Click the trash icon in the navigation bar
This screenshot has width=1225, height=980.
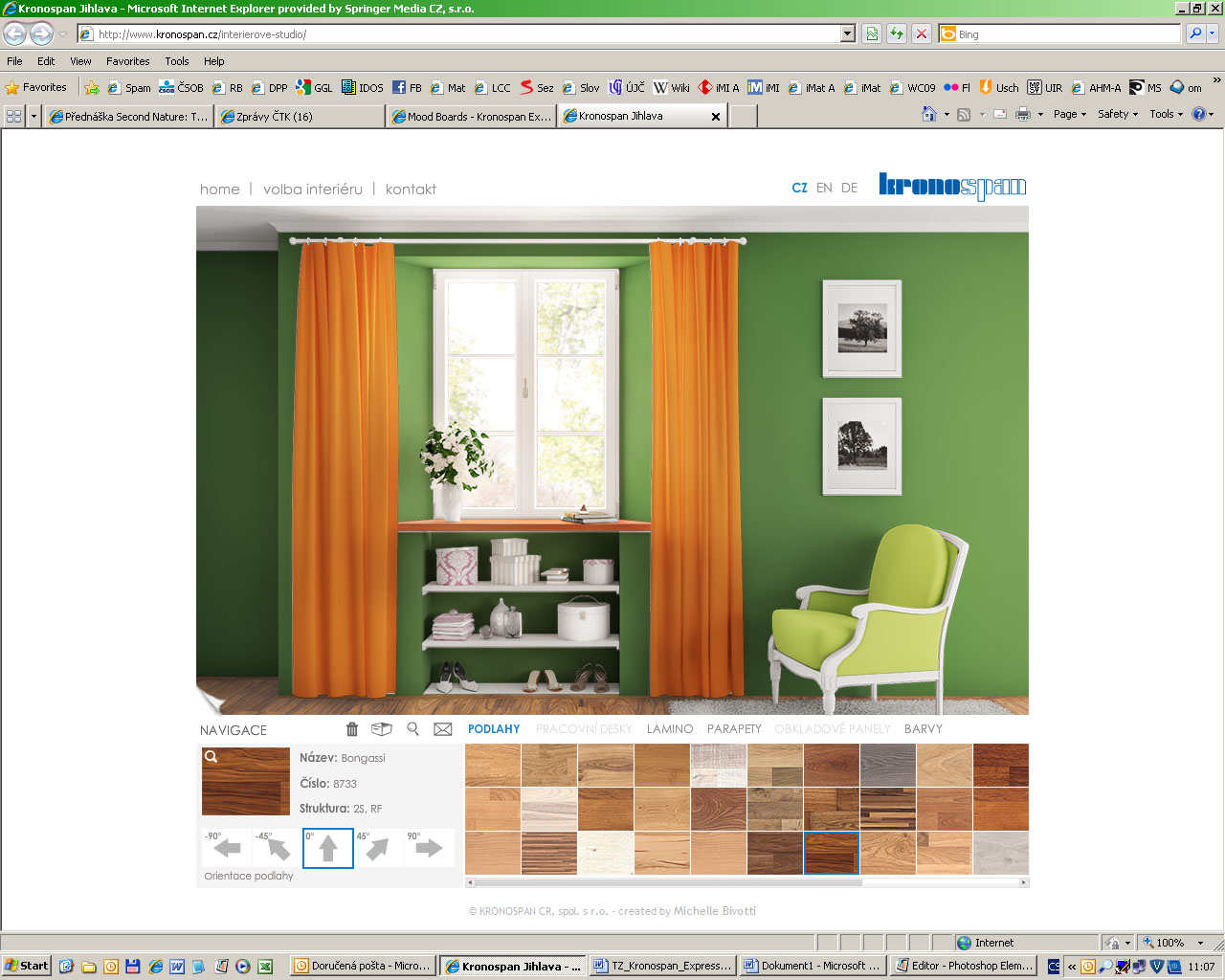tap(352, 729)
